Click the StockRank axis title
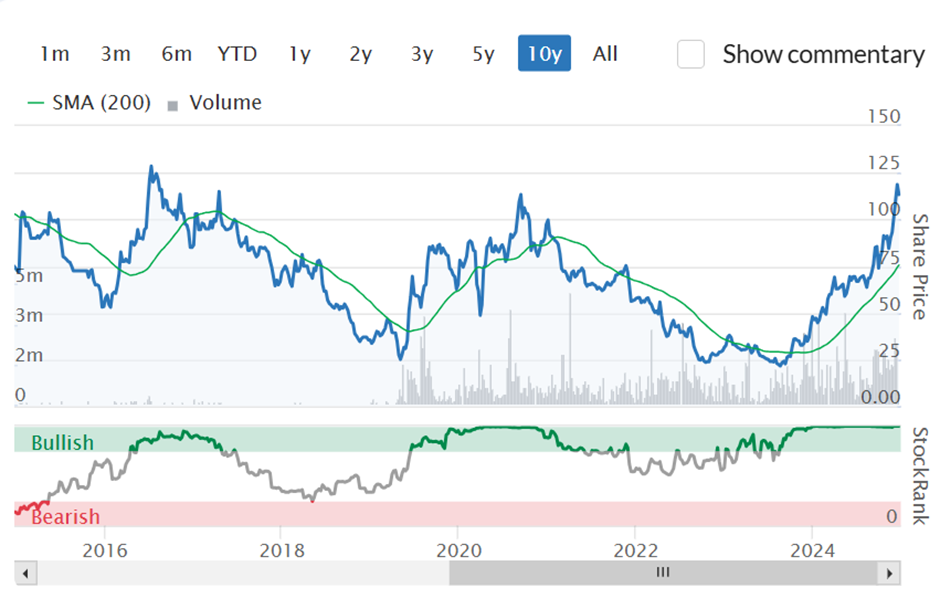This screenshot has height=598, width=940. click(920, 476)
